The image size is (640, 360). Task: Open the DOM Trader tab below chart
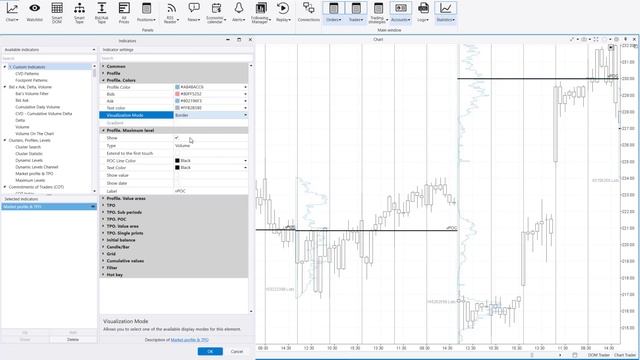click(599, 355)
